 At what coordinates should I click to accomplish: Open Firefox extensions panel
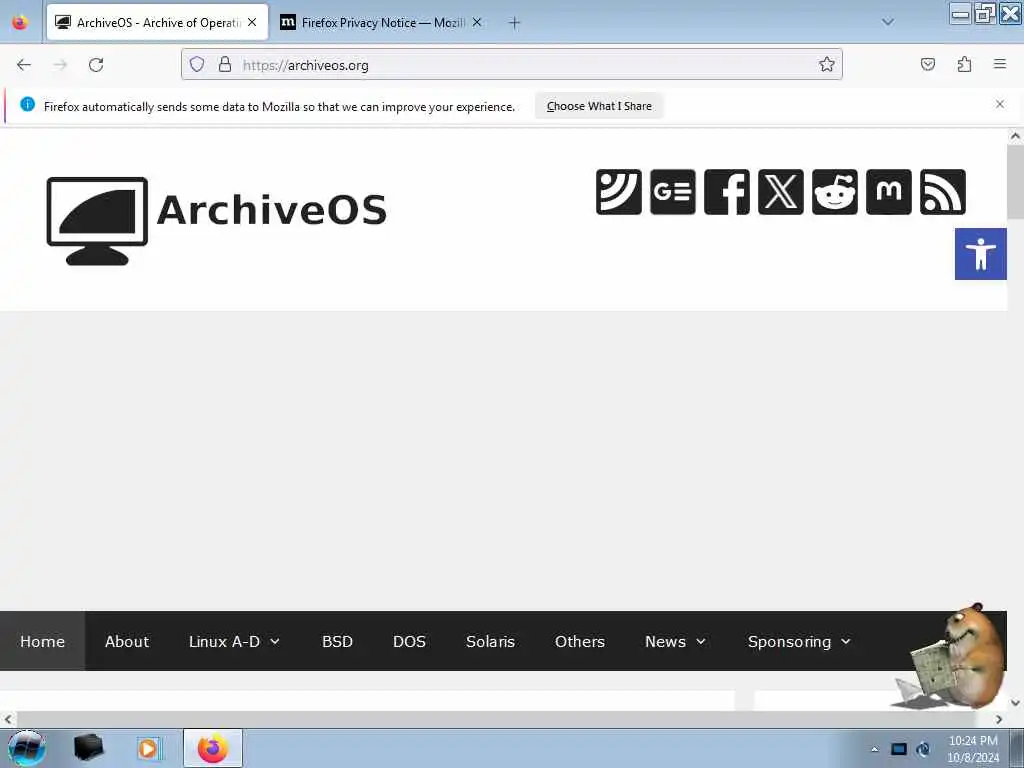pyautogui.click(x=964, y=65)
